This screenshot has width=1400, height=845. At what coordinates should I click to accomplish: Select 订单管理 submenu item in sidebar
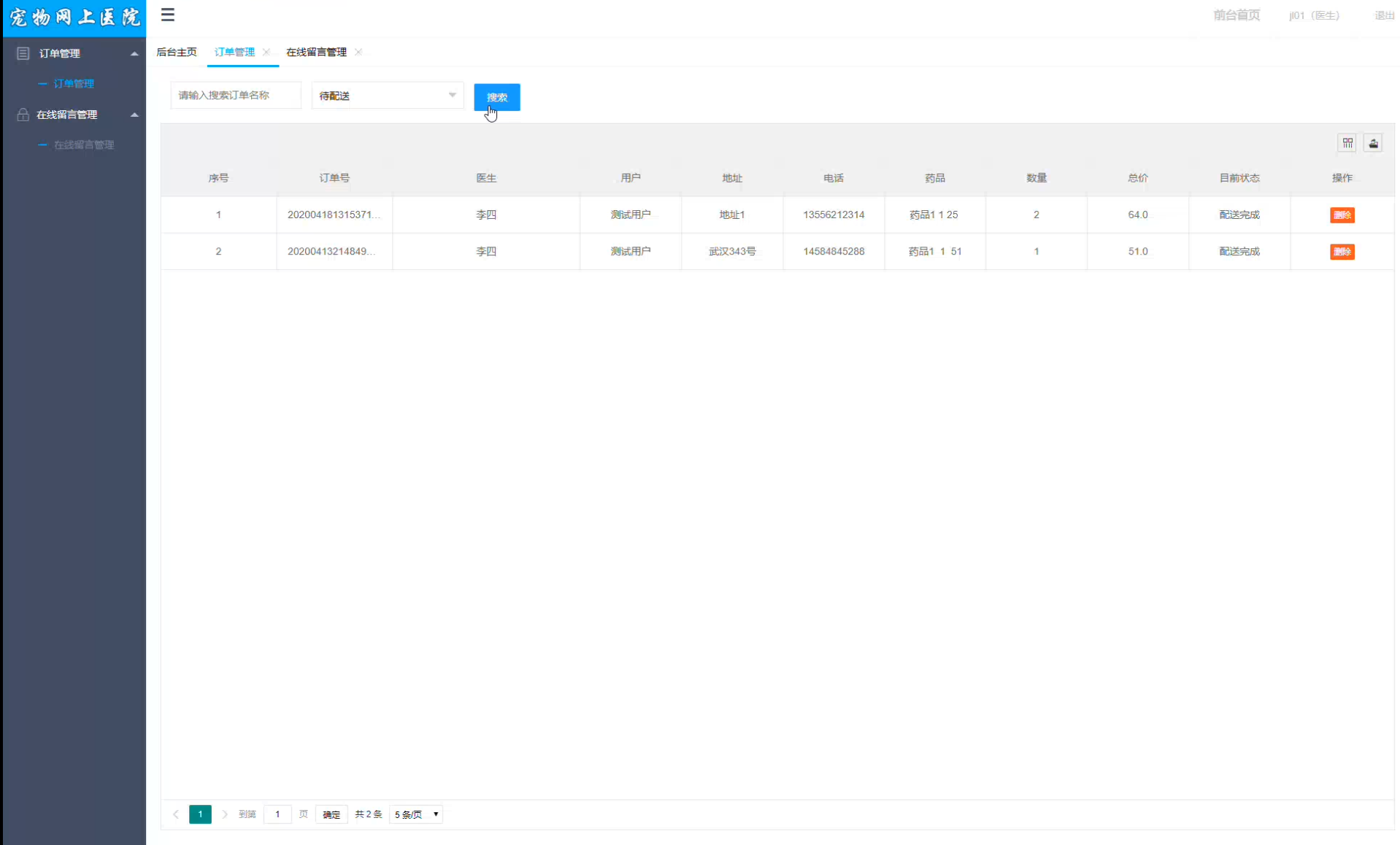[x=74, y=84]
